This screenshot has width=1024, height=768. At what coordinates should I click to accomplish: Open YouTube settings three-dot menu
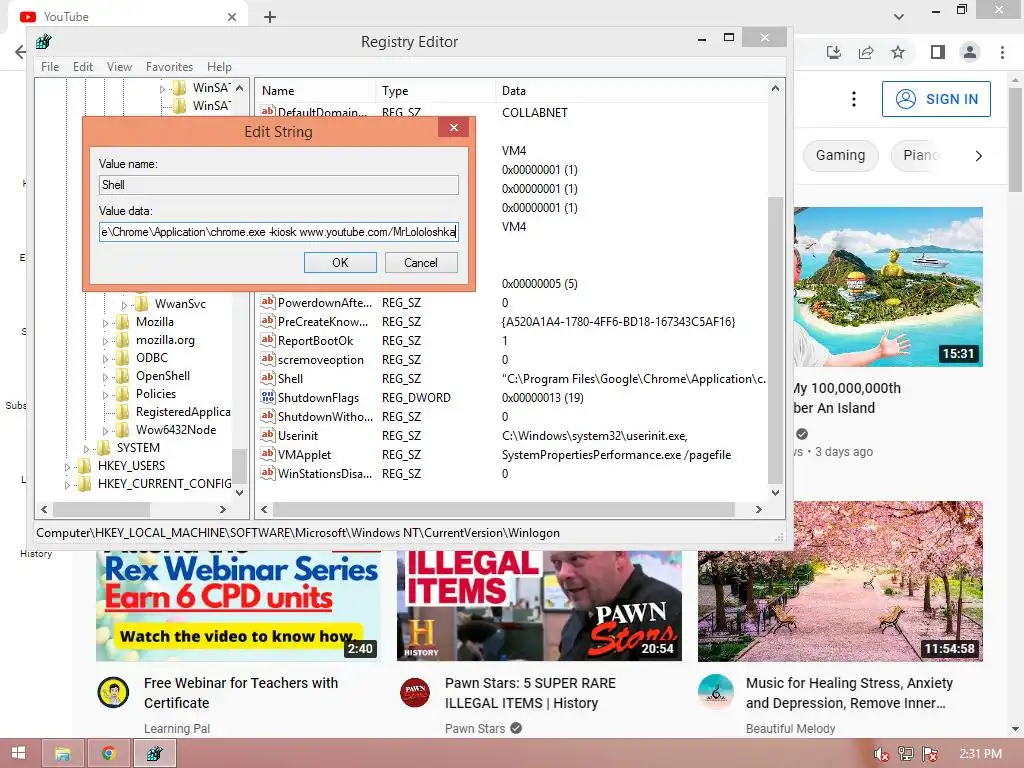(854, 99)
